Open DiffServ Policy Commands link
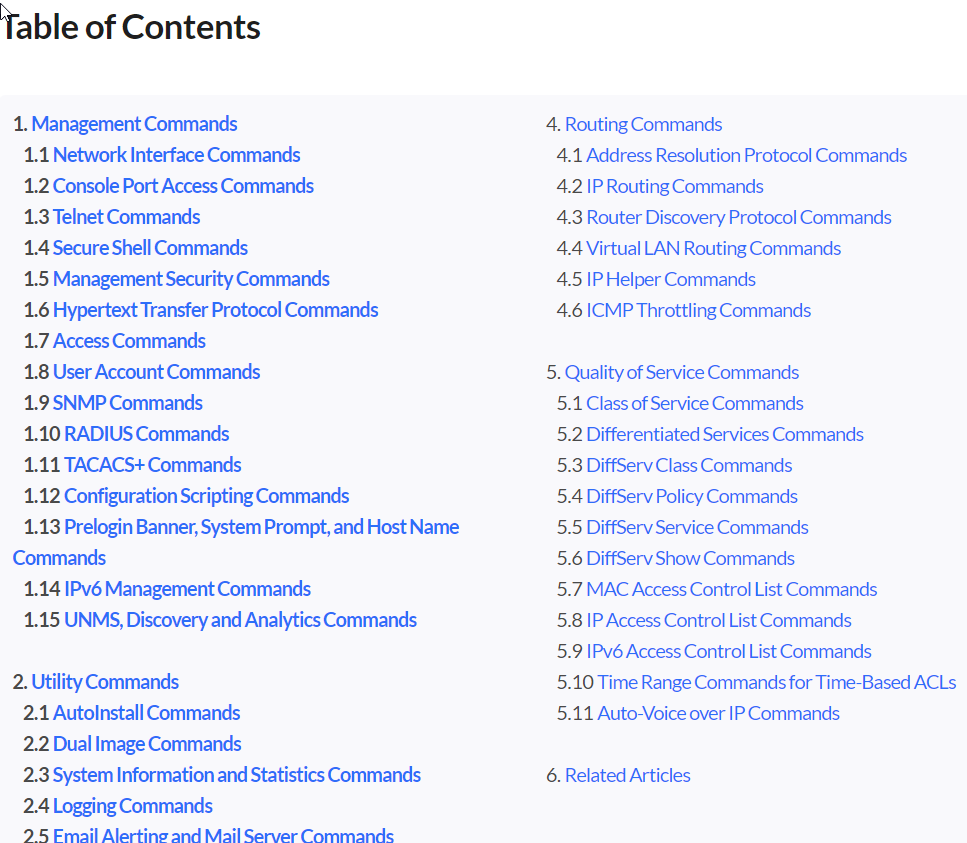 [x=691, y=496]
